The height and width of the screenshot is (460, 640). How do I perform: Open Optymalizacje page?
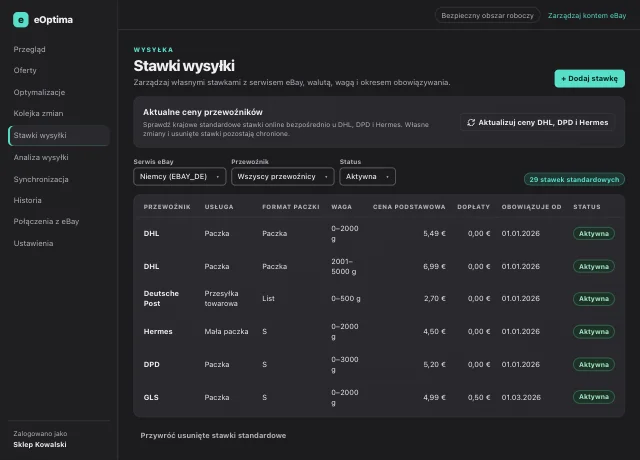pos(39,92)
